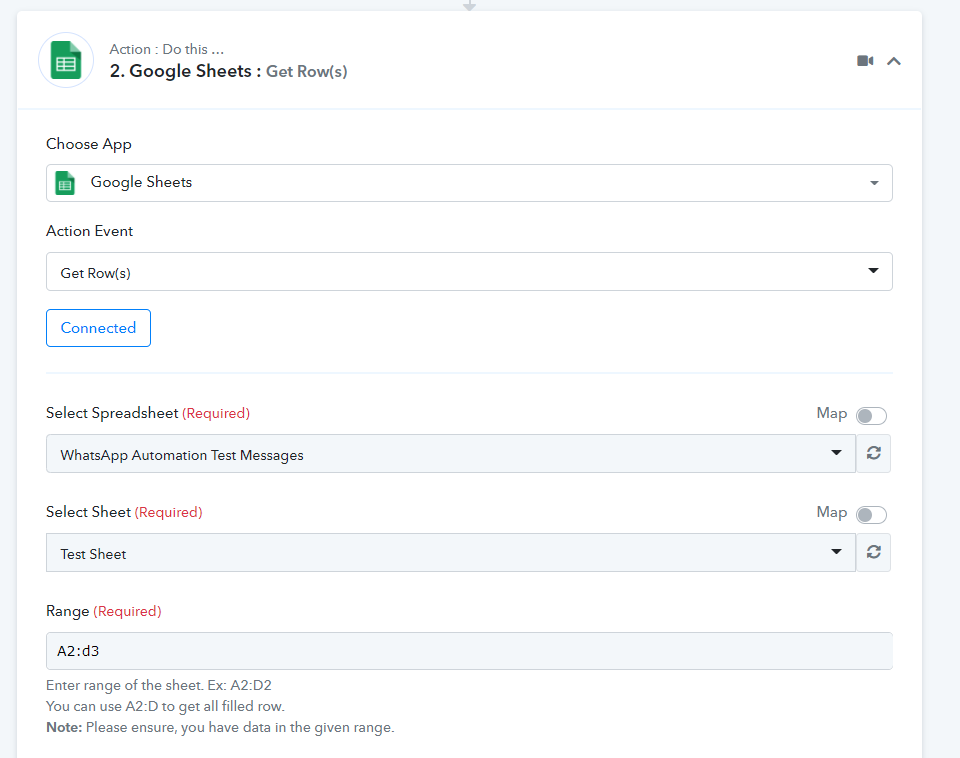Click the Range input field containing A2:d3
This screenshot has height=758, width=960.
pos(468,651)
